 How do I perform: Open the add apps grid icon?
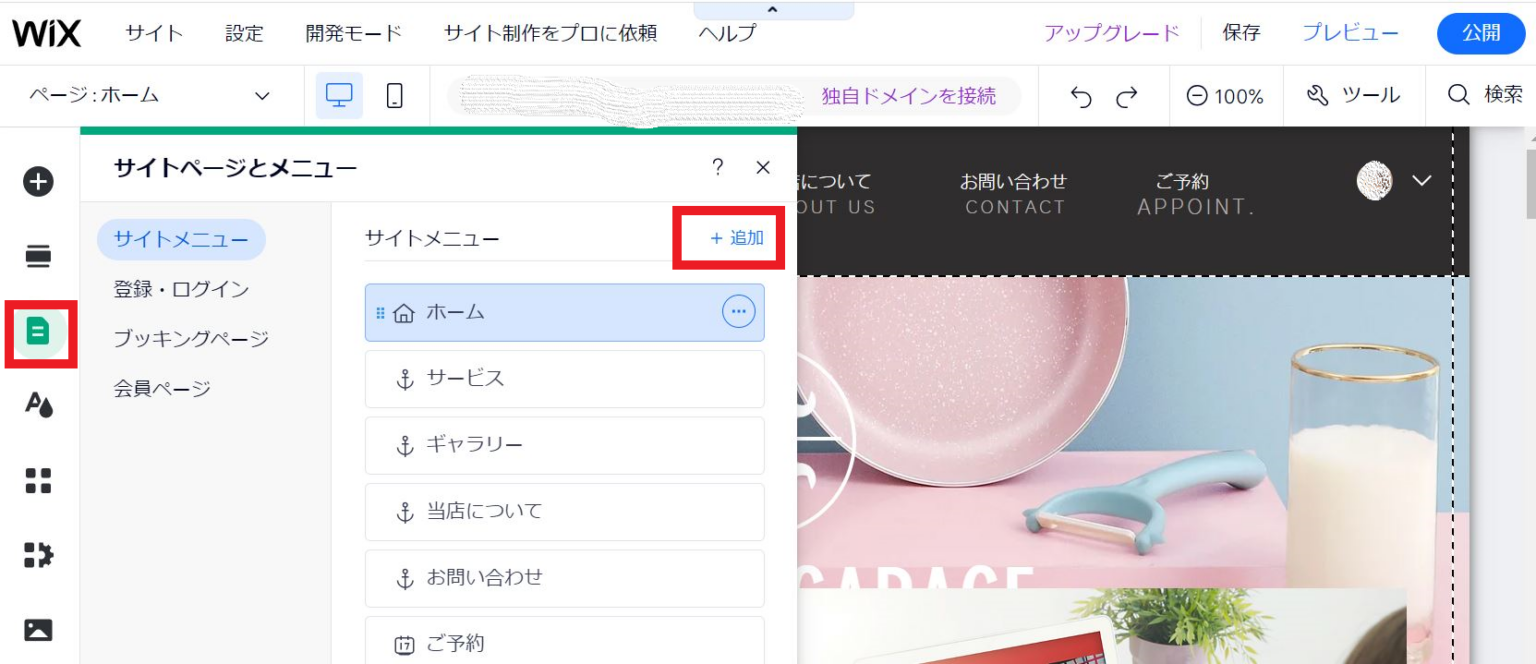(x=38, y=482)
